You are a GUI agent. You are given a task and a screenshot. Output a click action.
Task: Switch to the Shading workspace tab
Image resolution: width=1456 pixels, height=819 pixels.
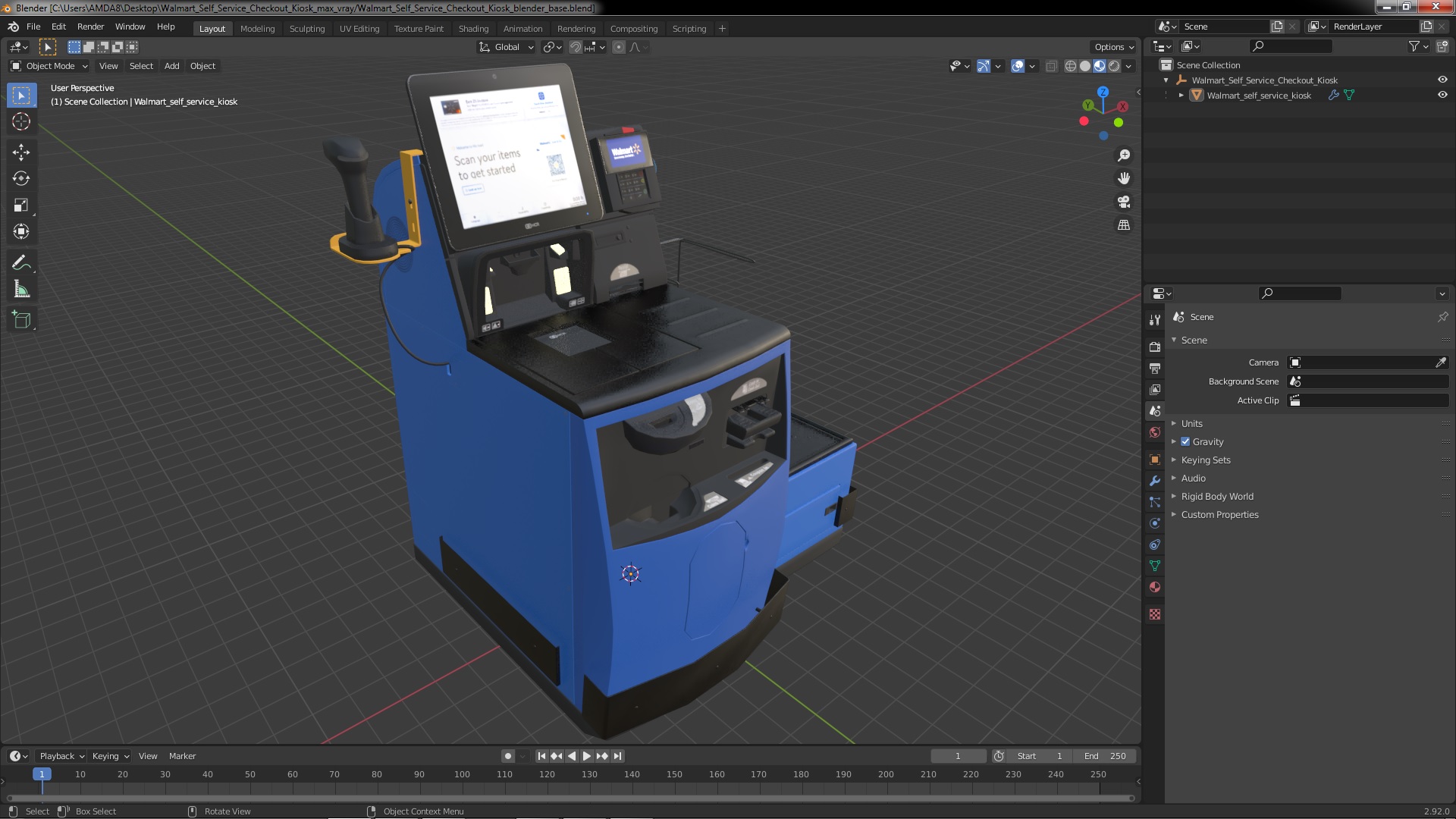(473, 29)
